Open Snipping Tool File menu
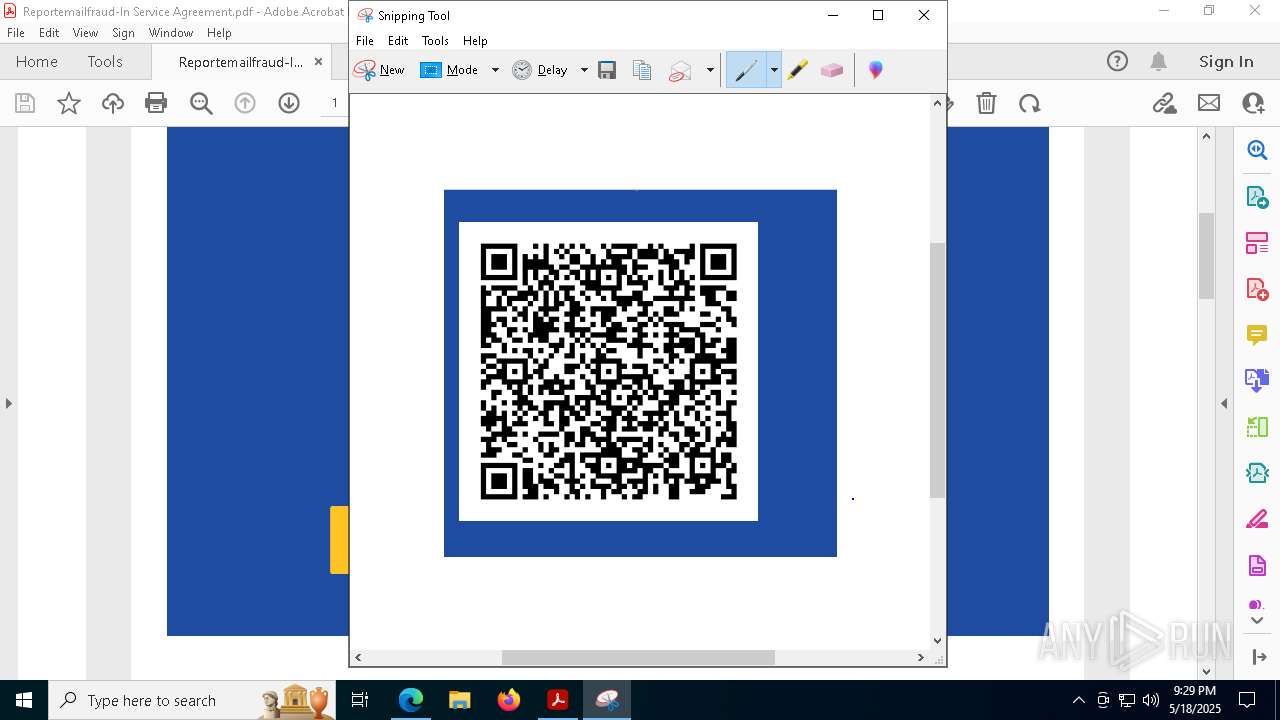 365,41
